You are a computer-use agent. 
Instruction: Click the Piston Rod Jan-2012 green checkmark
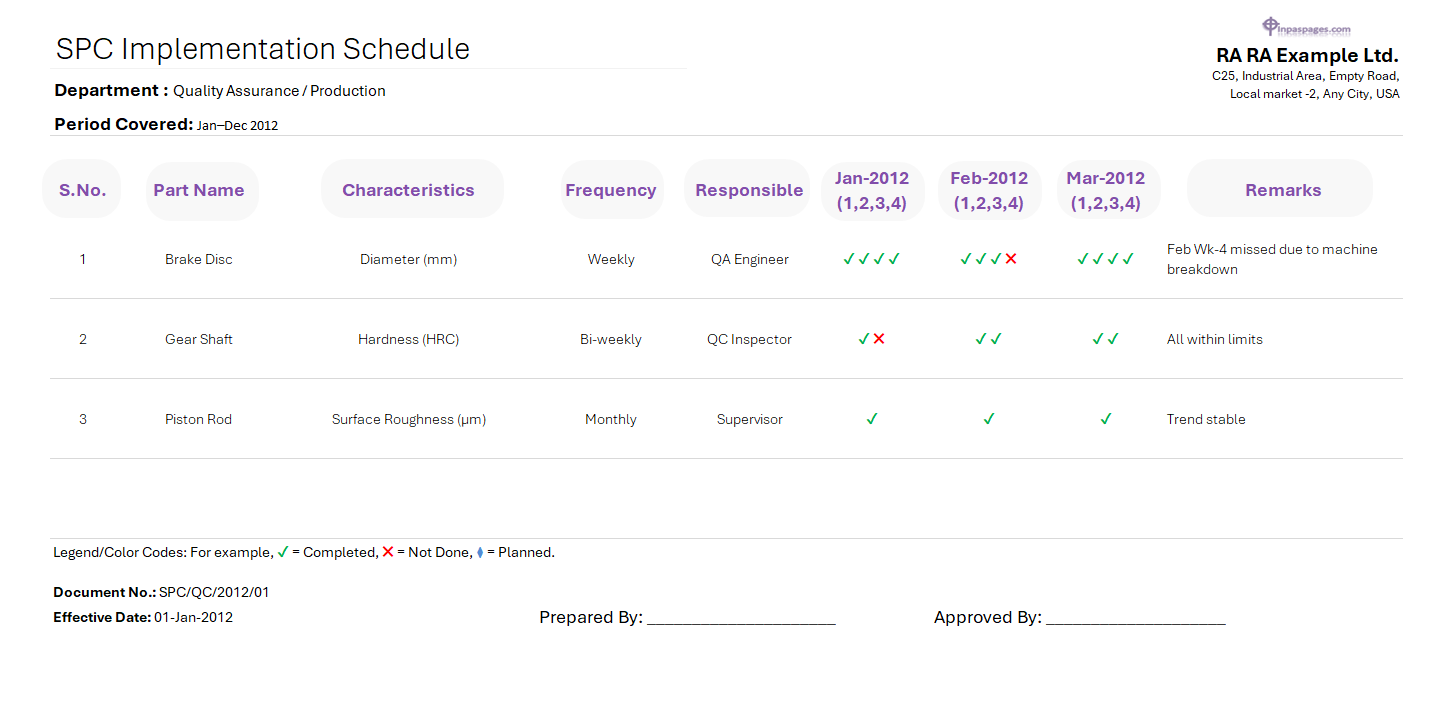tap(872, 419)
